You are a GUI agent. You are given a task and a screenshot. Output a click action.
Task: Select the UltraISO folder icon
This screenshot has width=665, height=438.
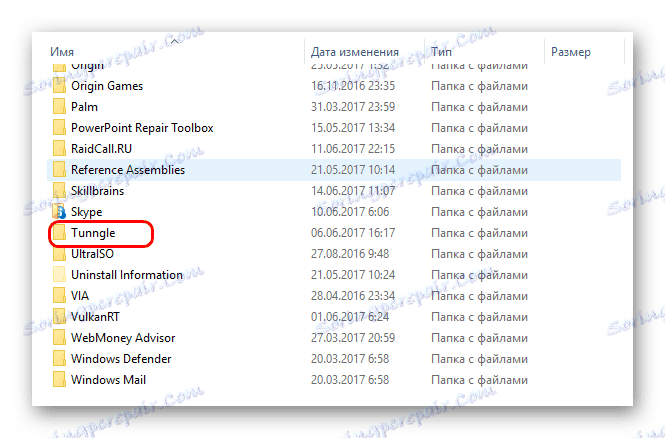pos(59,254)
